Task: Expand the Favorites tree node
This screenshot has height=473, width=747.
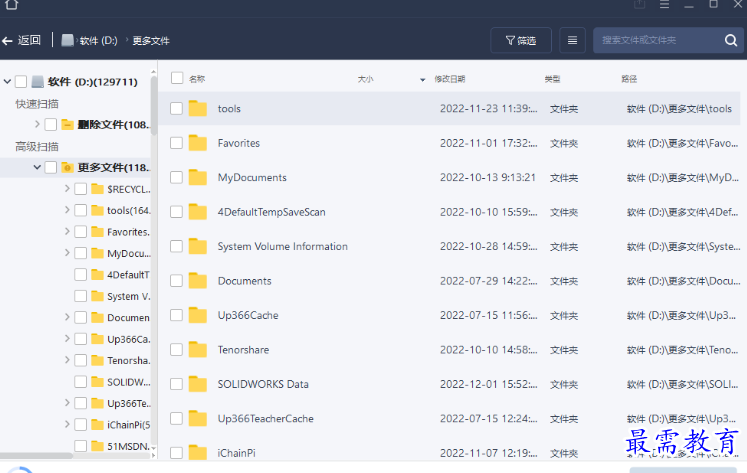Action: pyautogui.click(x=67, y=231)
